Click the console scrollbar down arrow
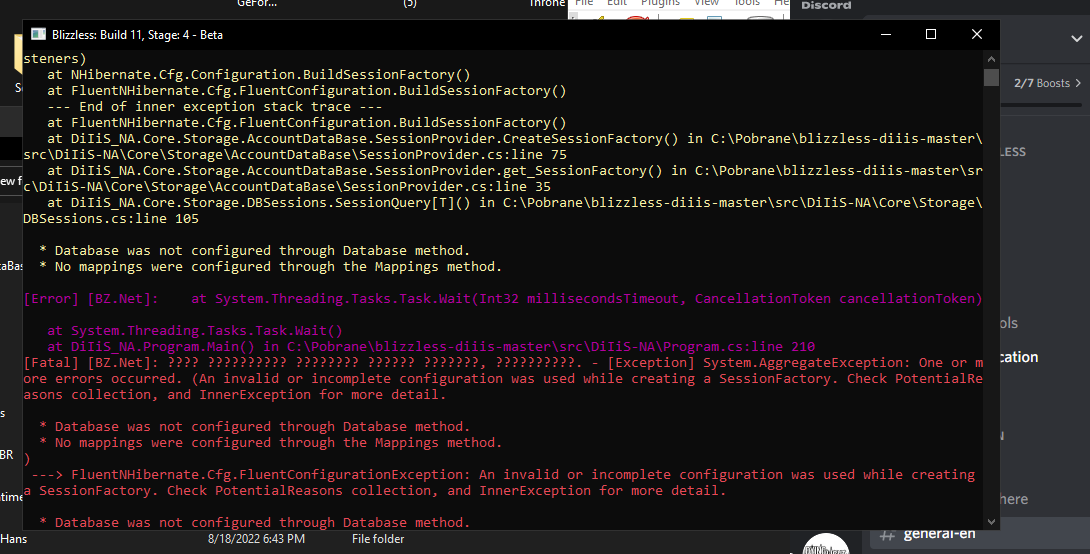This screenshot has height=554, width=1090. [x=991, y=521]
